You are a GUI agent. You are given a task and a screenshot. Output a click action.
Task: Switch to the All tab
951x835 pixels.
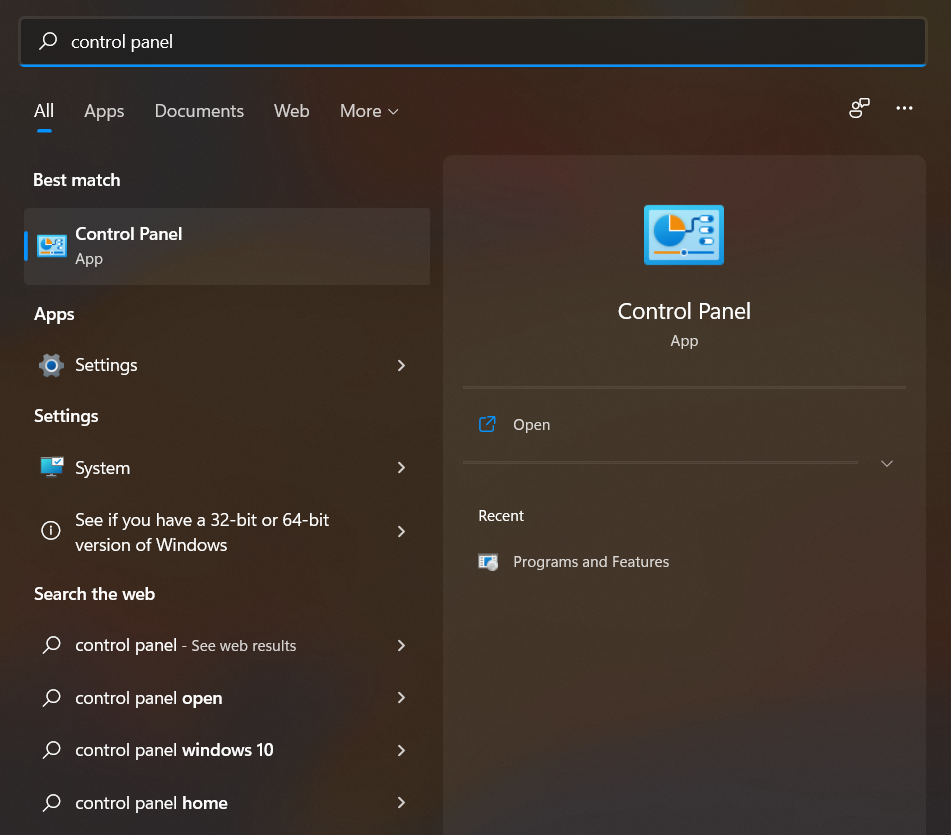(44, 111)
